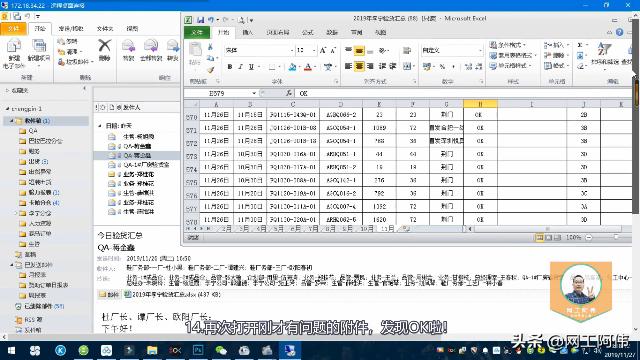Open the Name Box dropdown arrow
The image size is (640, 360).
(254, 93)
